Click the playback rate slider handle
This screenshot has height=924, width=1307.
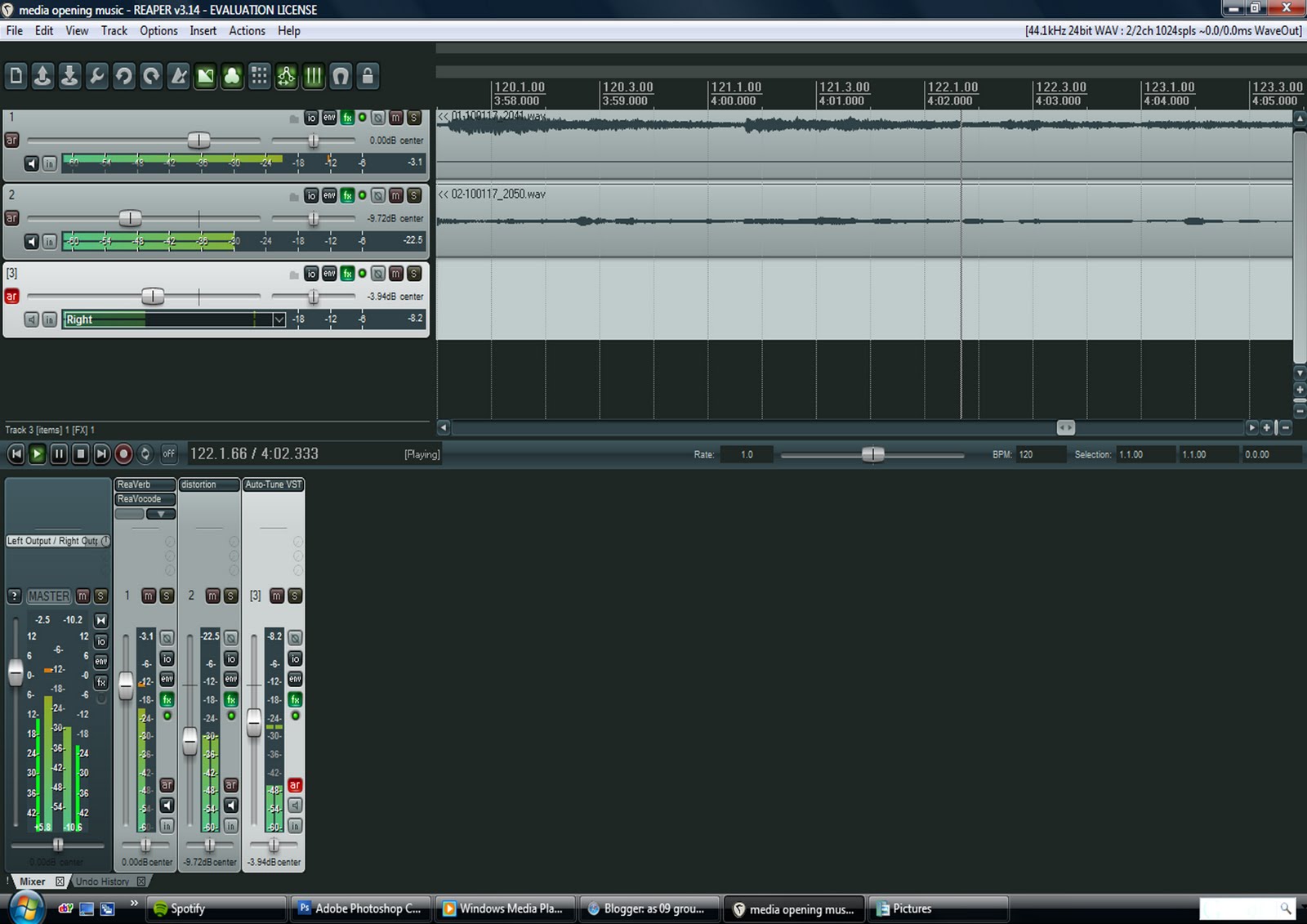pyautogui.click(x=872, y=454)
